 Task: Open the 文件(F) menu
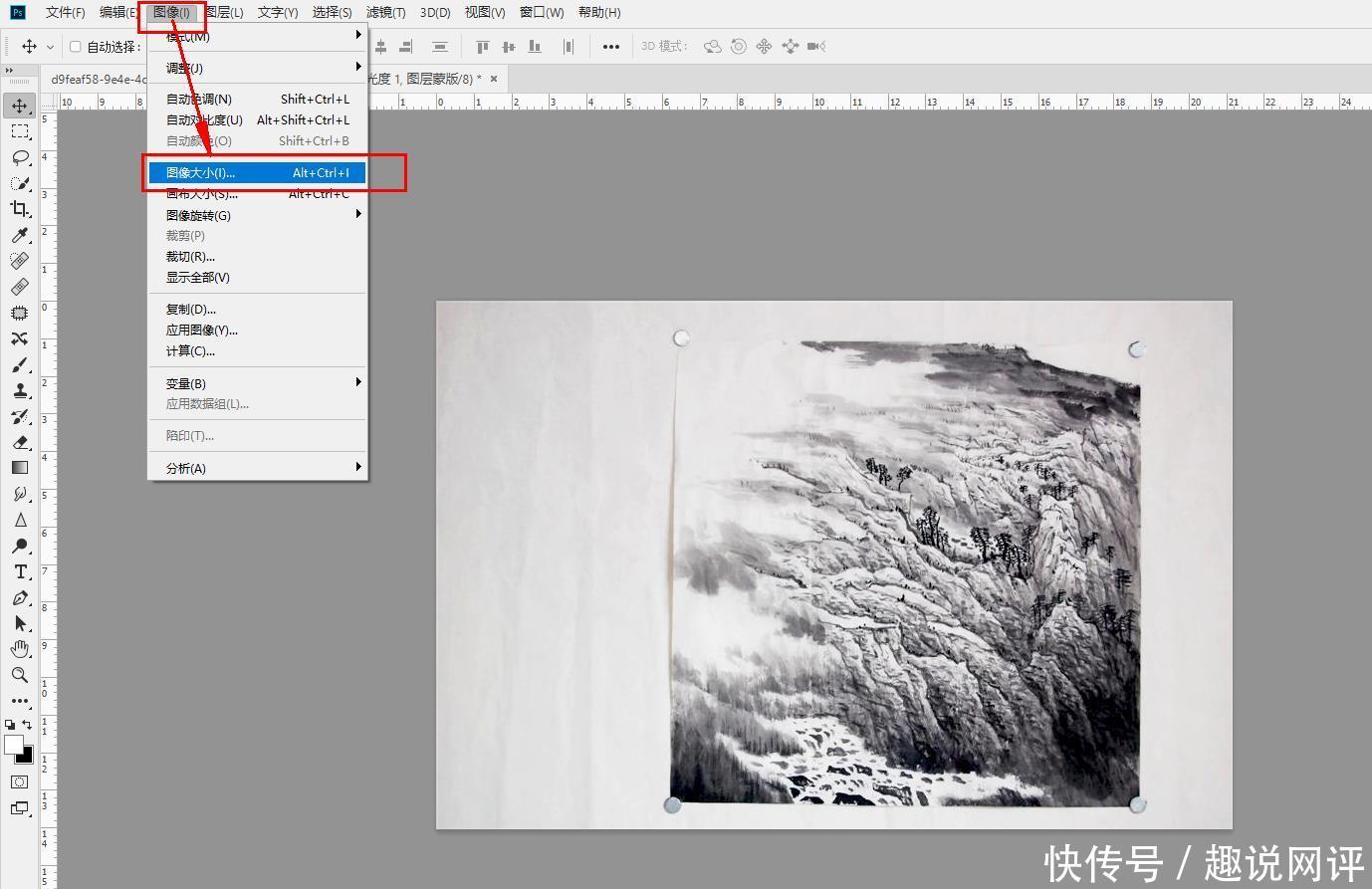click(65, 12)
